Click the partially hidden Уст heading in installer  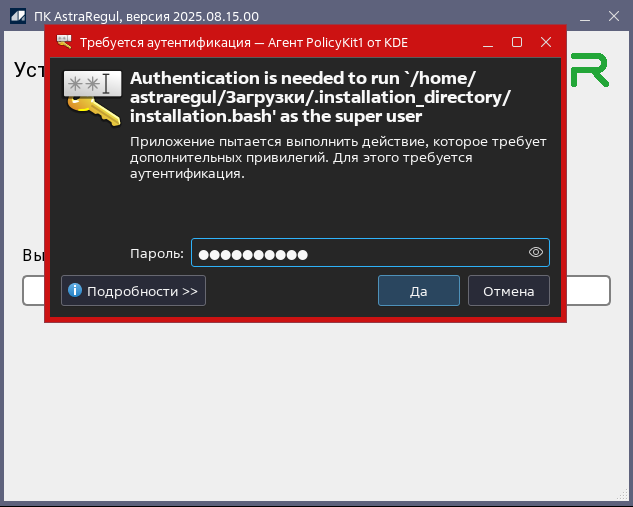[28, 70]
